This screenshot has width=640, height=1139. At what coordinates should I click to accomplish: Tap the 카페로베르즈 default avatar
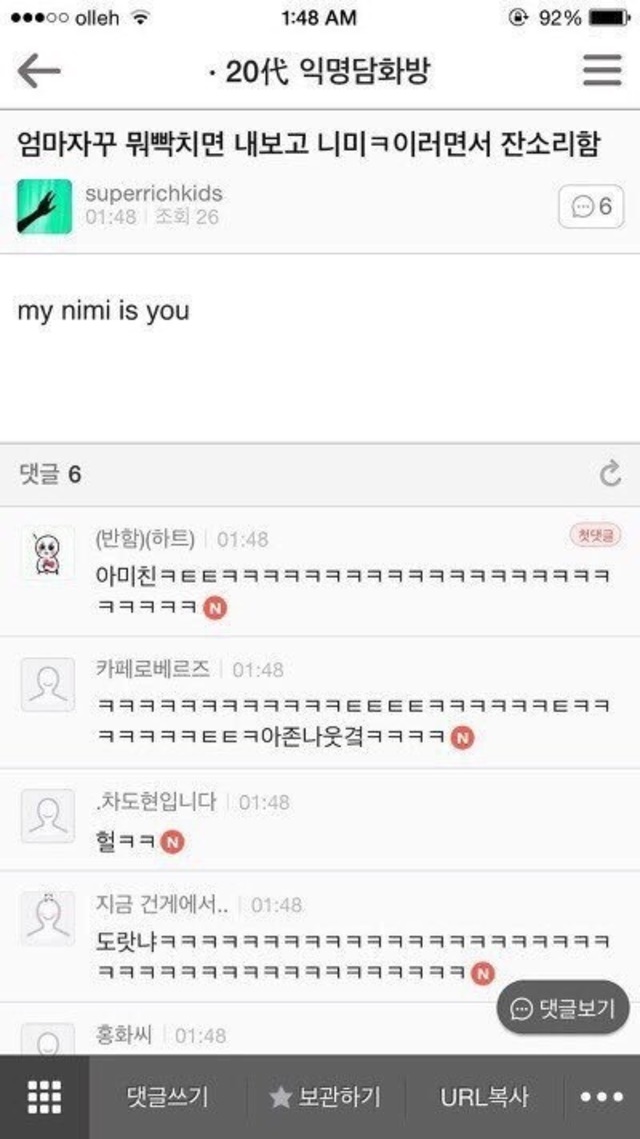coord(47,684)
